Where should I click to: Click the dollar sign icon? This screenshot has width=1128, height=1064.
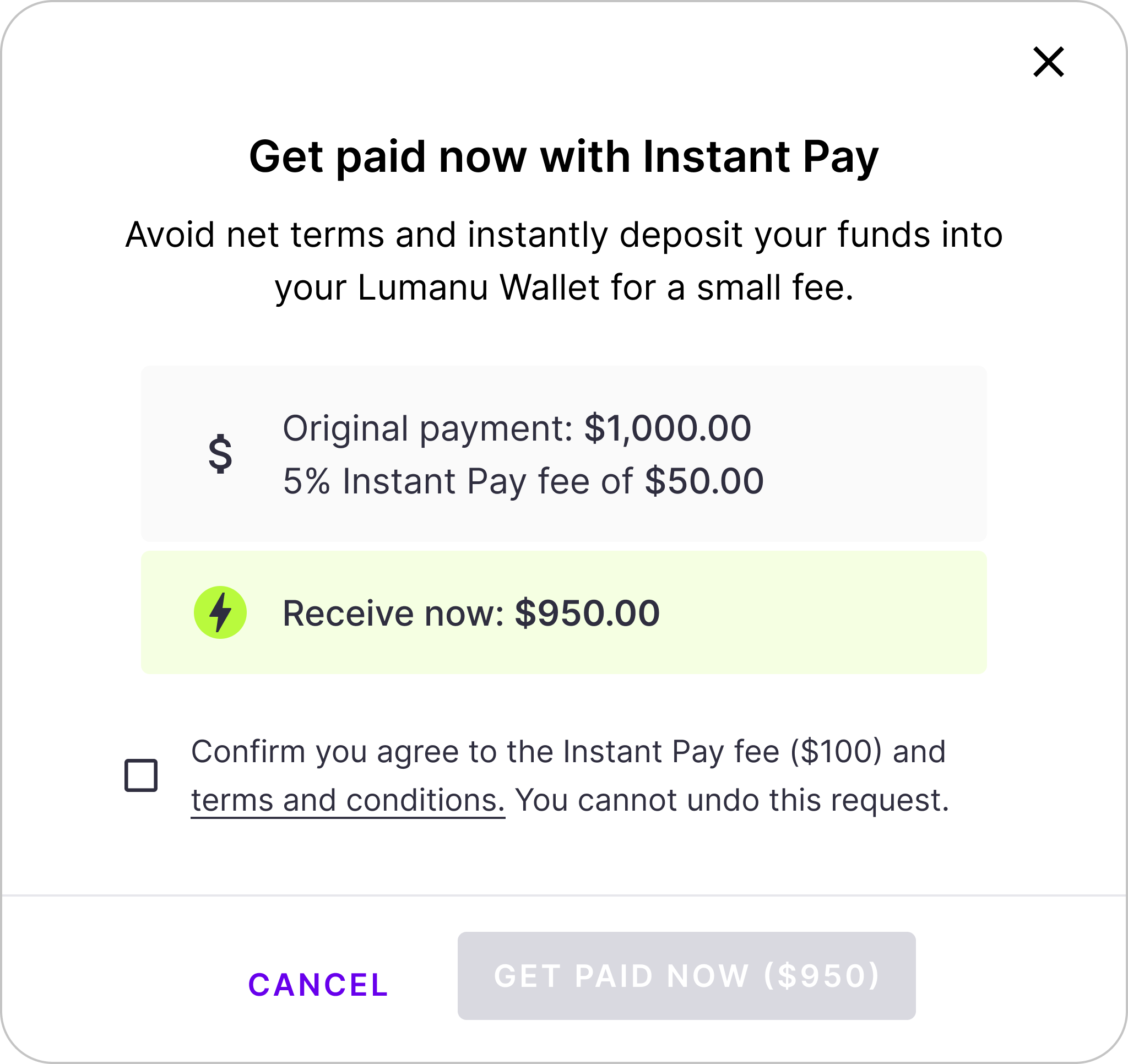click(220, 454)
